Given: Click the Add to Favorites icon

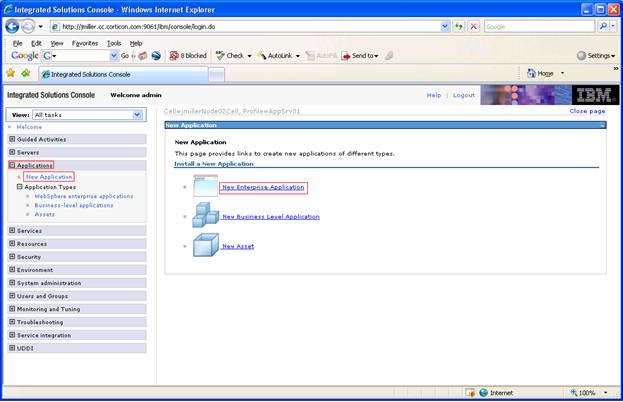Looking at the screenshot, I should (x=26, y=73).
